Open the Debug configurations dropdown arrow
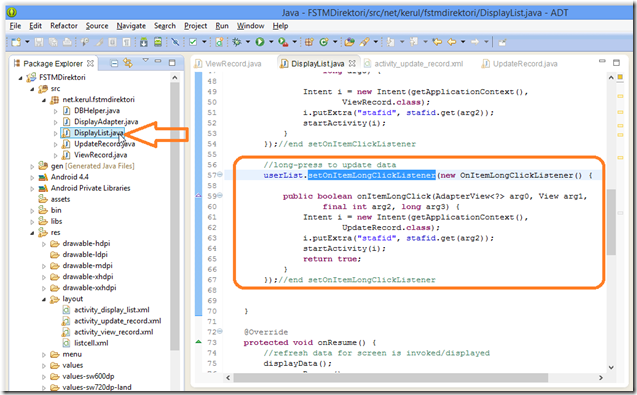 tap(247, 42)
